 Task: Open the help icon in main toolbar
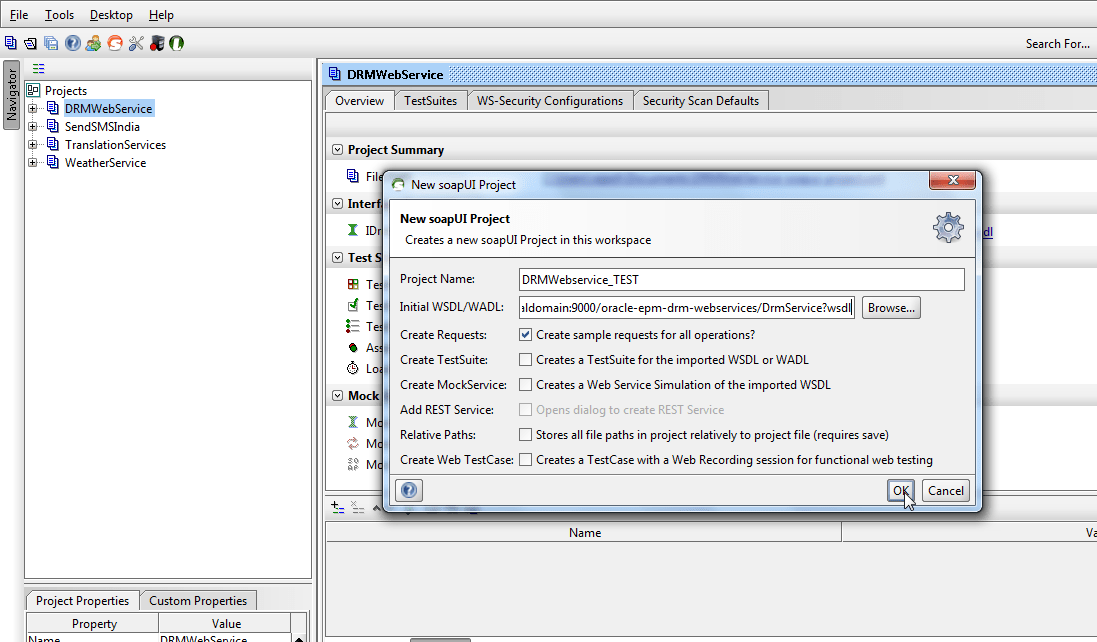coord(73,43)
